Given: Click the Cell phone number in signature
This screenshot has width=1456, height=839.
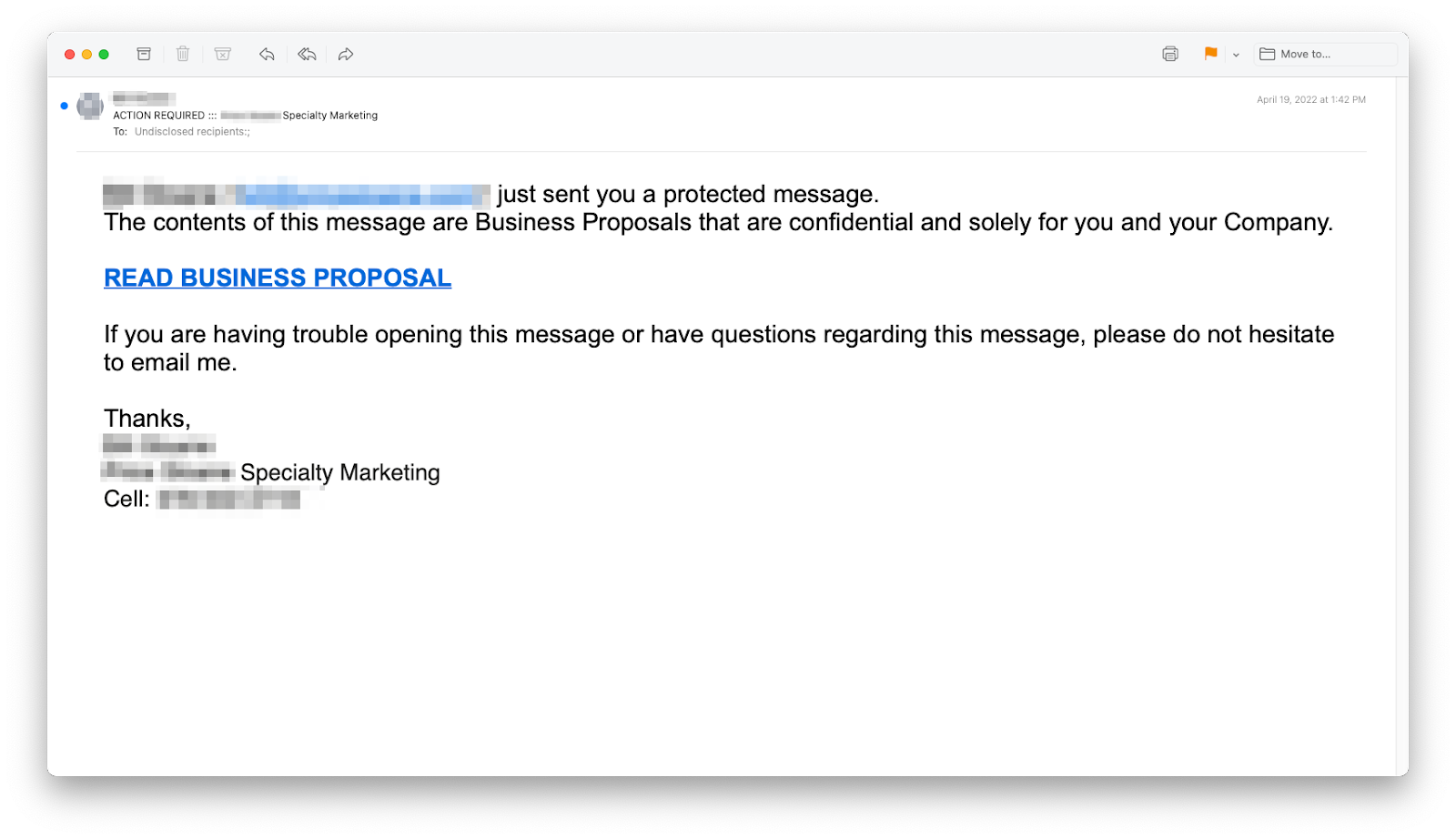Looking at the screenshot, I should point(227,499).
